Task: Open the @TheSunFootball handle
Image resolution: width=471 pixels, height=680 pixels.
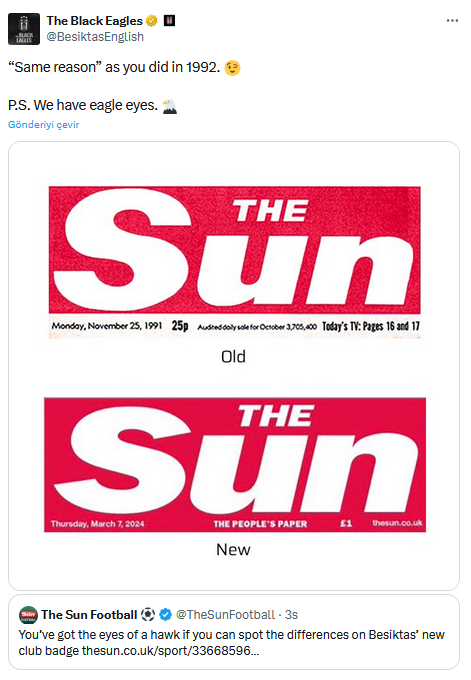Action: (225, 615)
